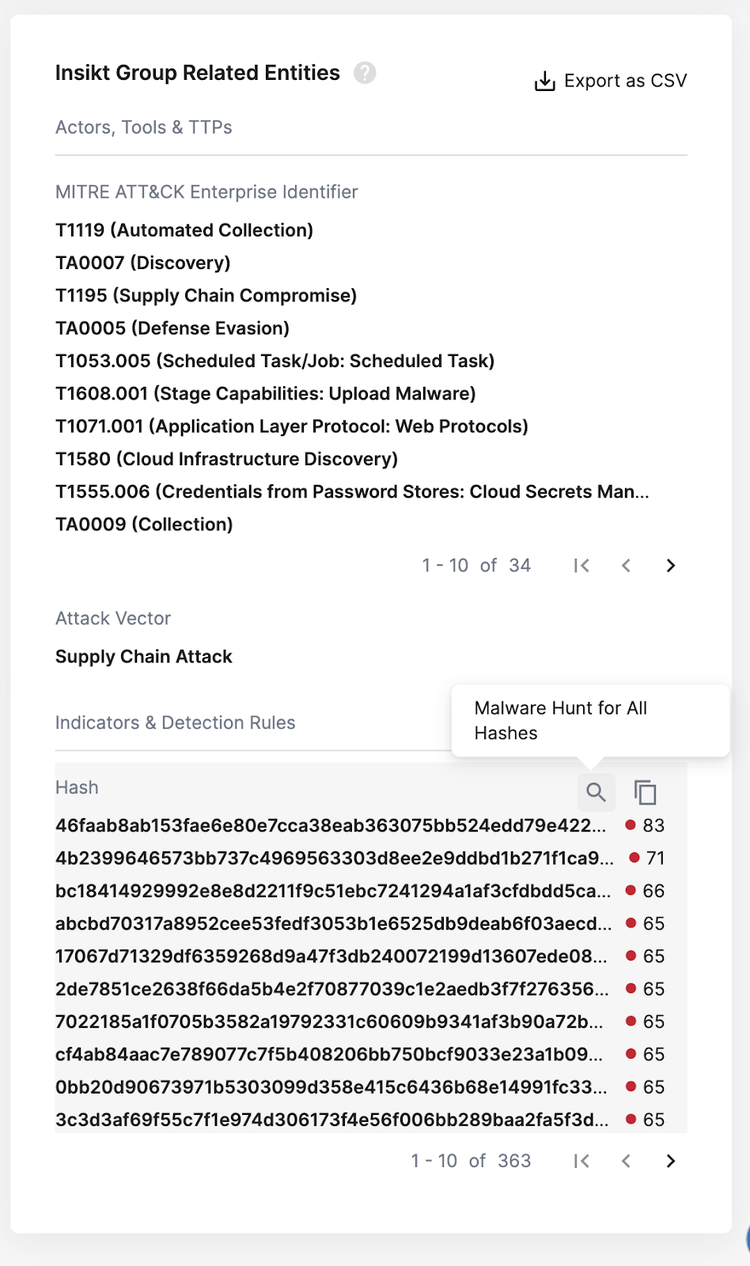Go to previous page of MITRE identifiers
This screenshot has height=1266, width=750.
[x=626, y=566]
